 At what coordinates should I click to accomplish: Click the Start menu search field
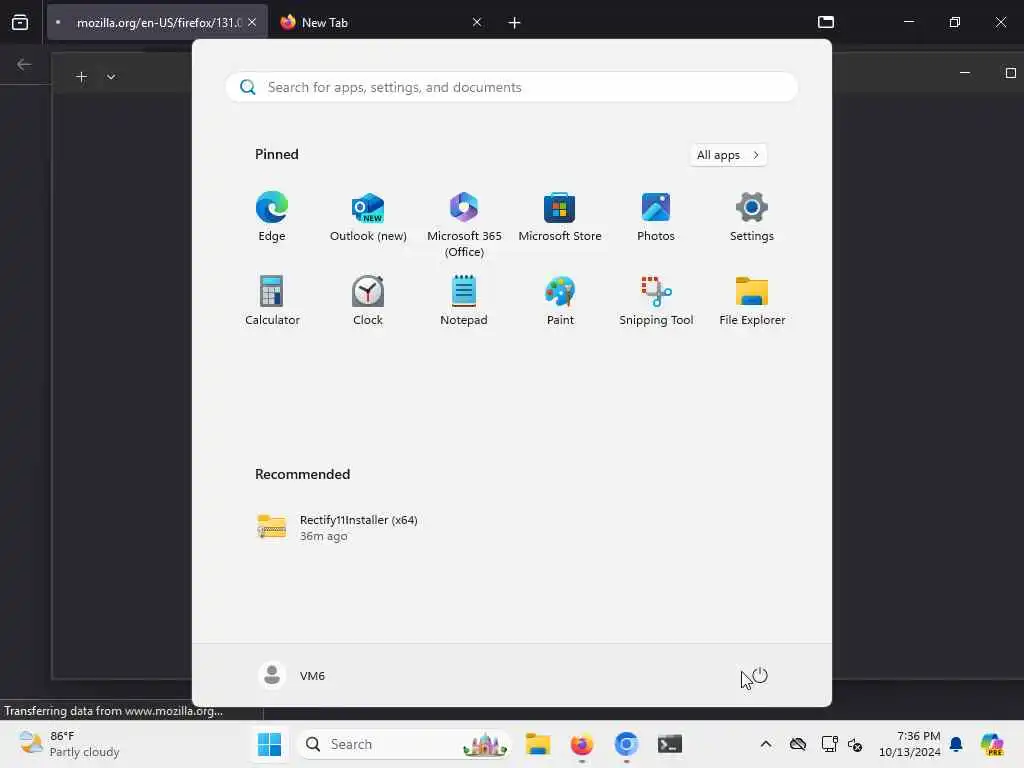511,87
